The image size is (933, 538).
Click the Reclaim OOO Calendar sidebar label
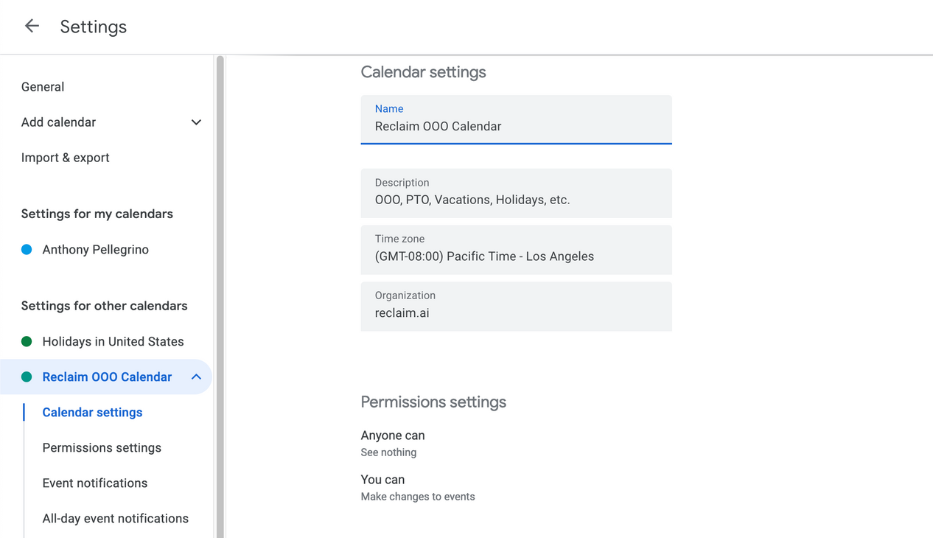pos(107,377)
